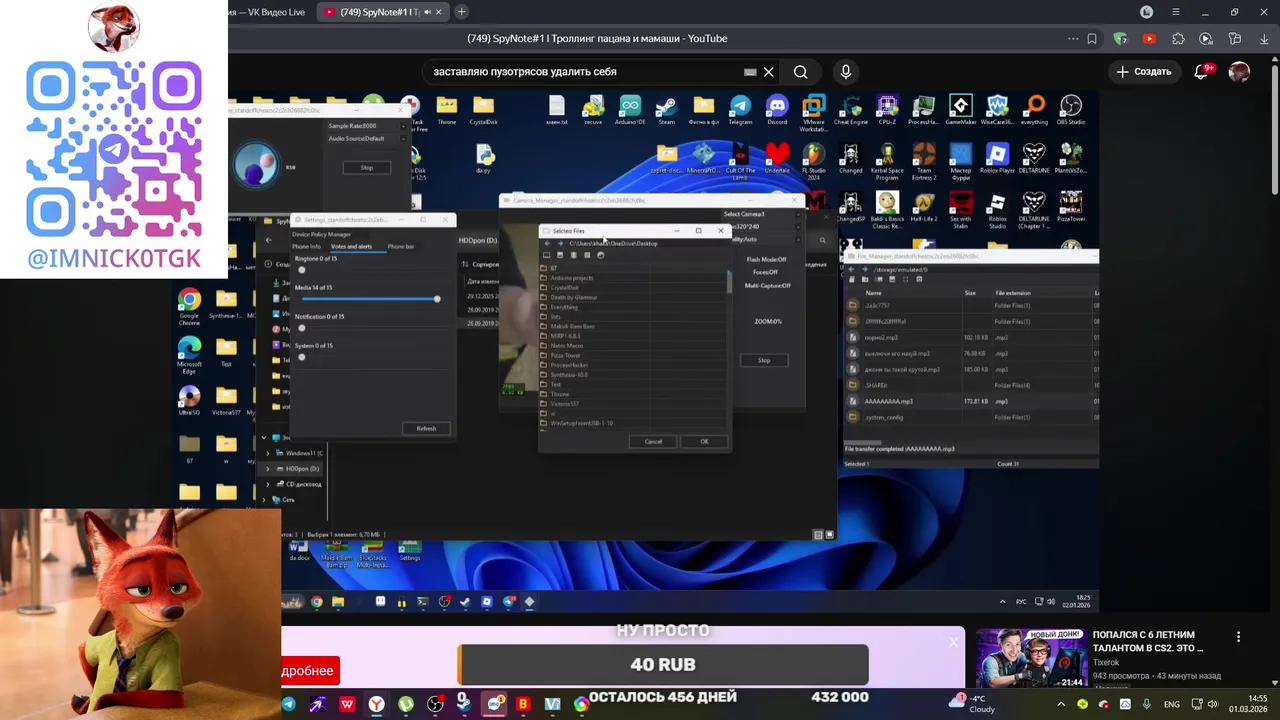Click Refresh in Settings window

426,428
